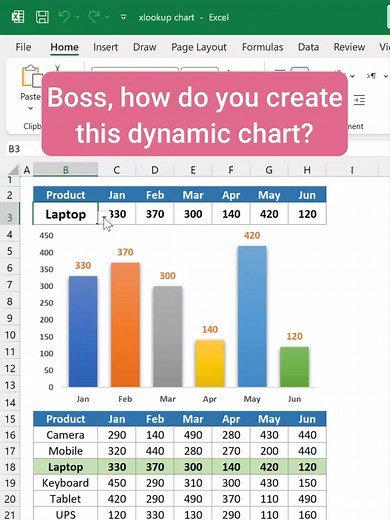
Task: Switch to the Insert tab
Action: (x=105, y=47)
